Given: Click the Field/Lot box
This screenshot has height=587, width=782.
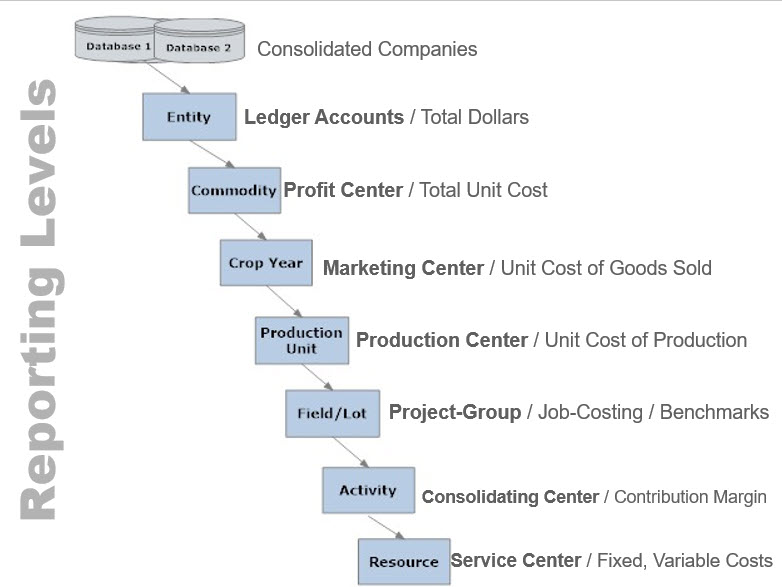Looking at the screenshot, I should tap(332, 413).
